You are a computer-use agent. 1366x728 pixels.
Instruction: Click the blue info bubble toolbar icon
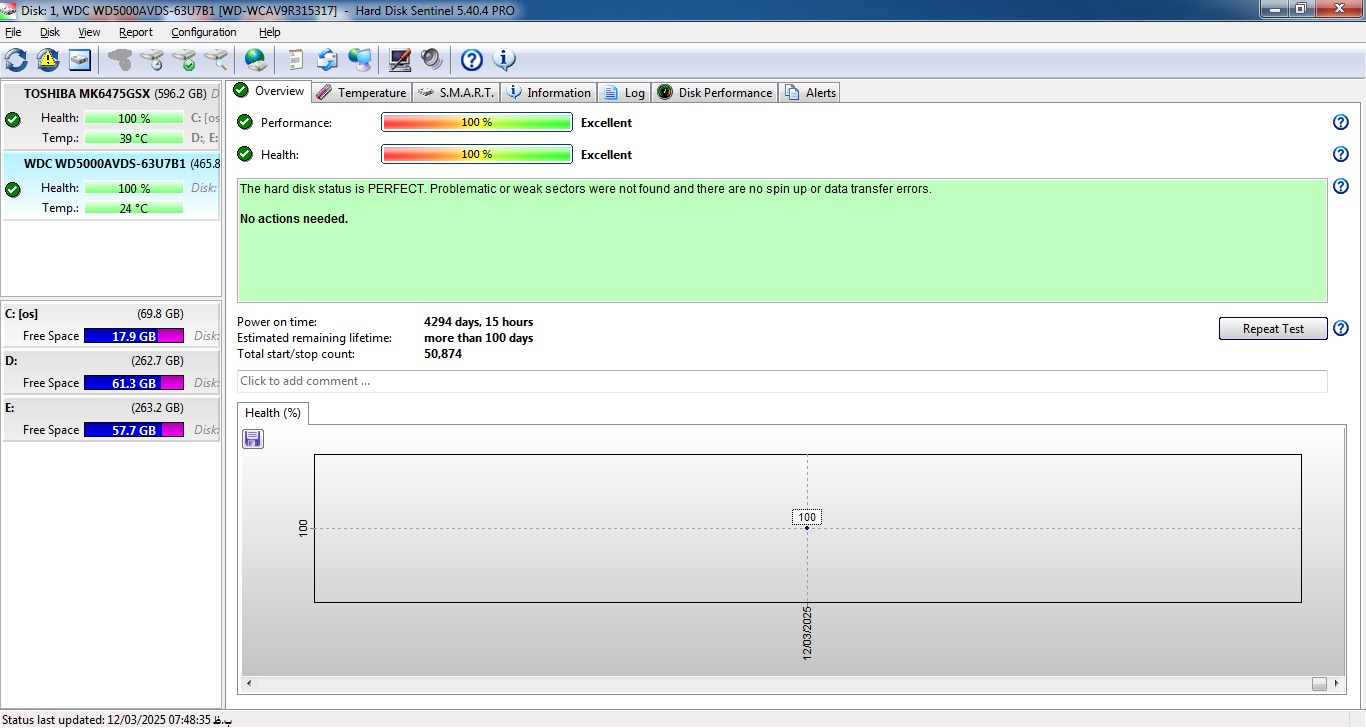coord(505,60)
